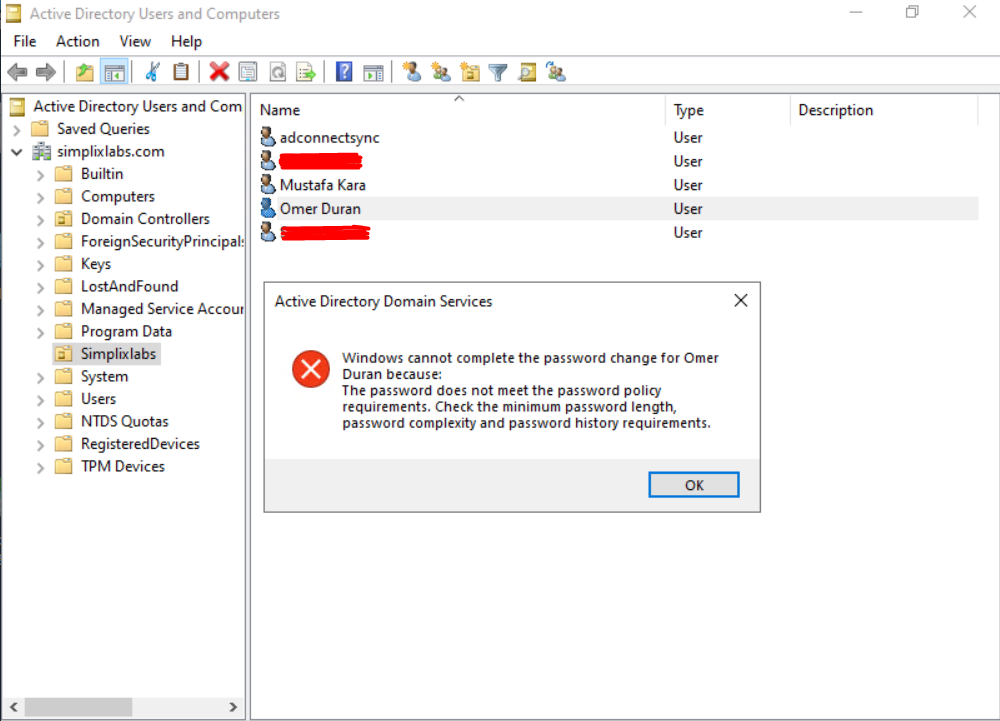Click the Add to group toolbar icon

pyautogui.click(x=556, y=72)
